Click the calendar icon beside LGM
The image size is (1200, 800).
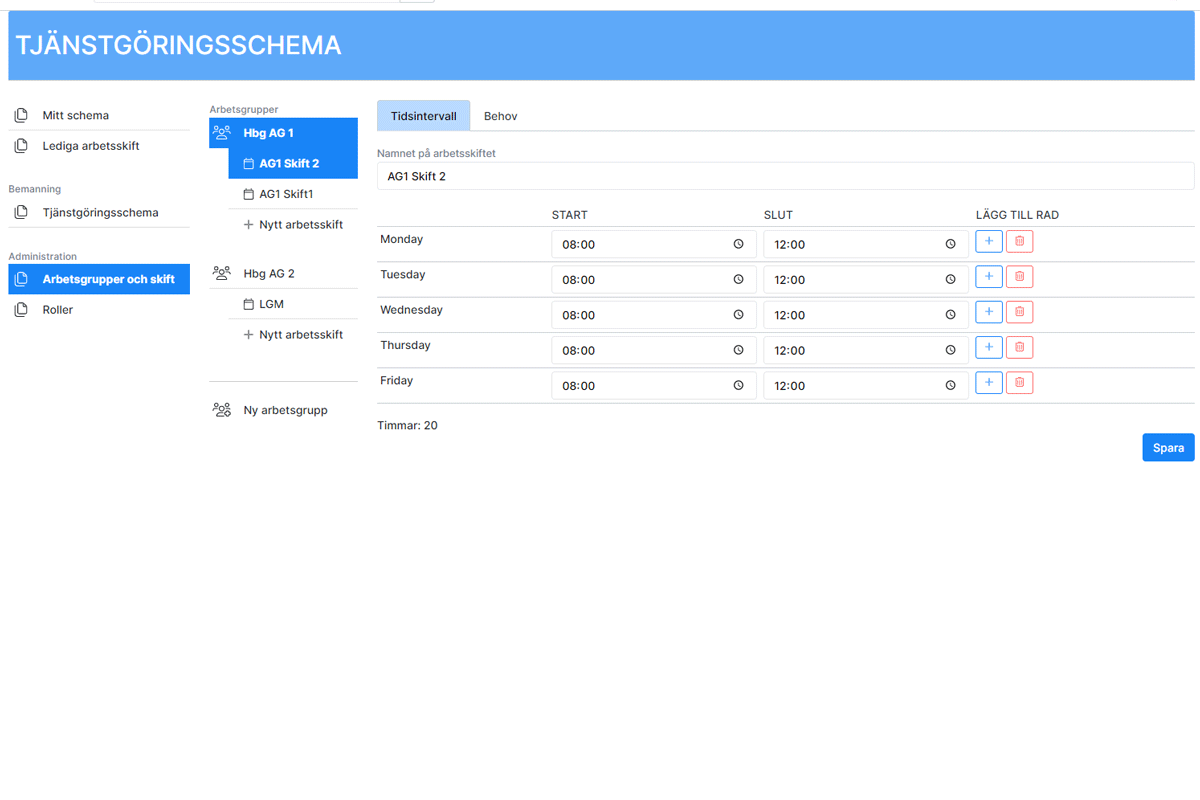(x=249, y=304)
